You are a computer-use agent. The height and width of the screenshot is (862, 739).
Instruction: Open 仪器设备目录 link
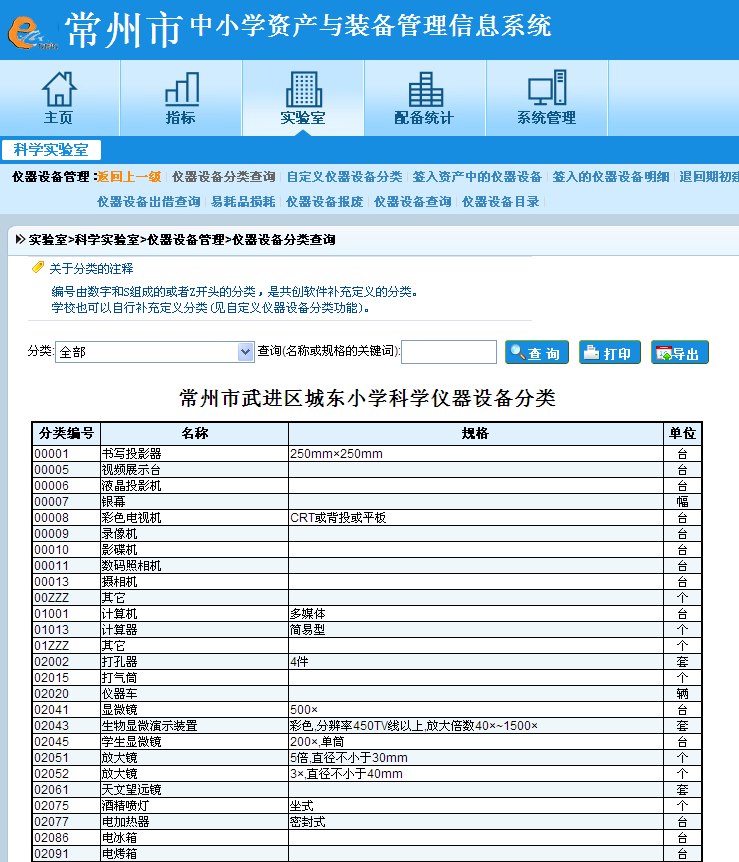(x=500, y=202)
